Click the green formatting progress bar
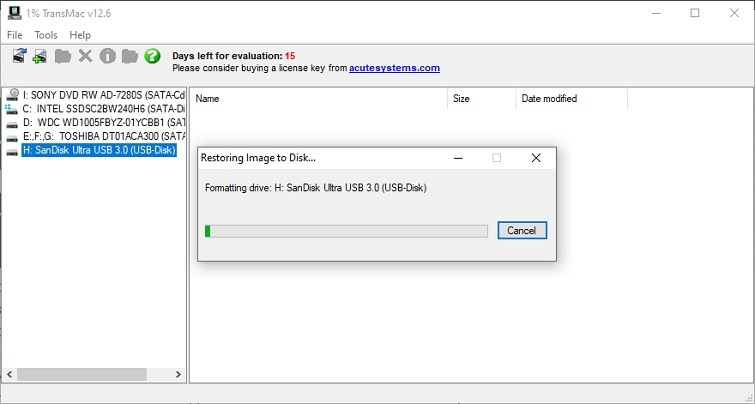This screenshot has height=404, width=755. pyautogui.click(x=346, y=231)
